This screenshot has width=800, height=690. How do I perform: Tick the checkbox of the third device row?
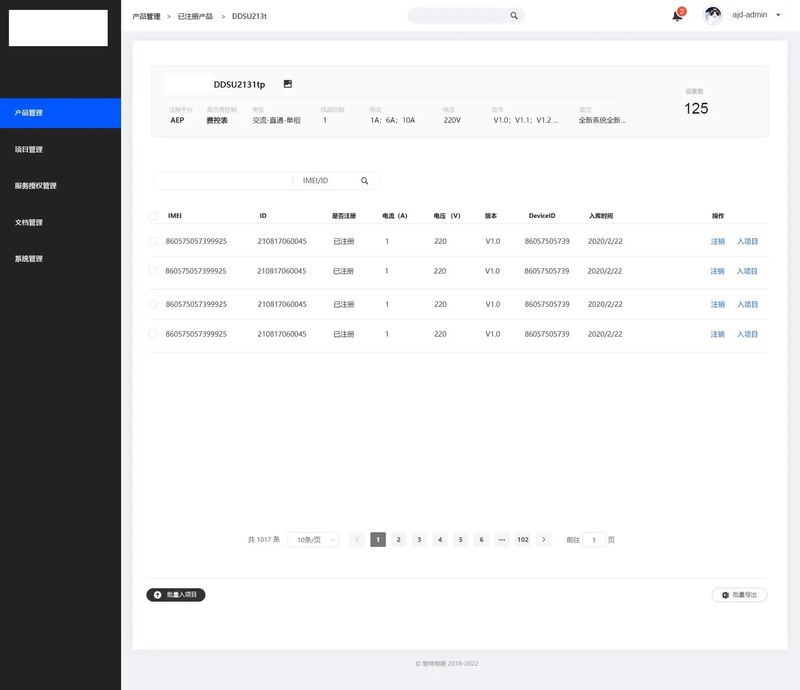[x=153, y=304]
